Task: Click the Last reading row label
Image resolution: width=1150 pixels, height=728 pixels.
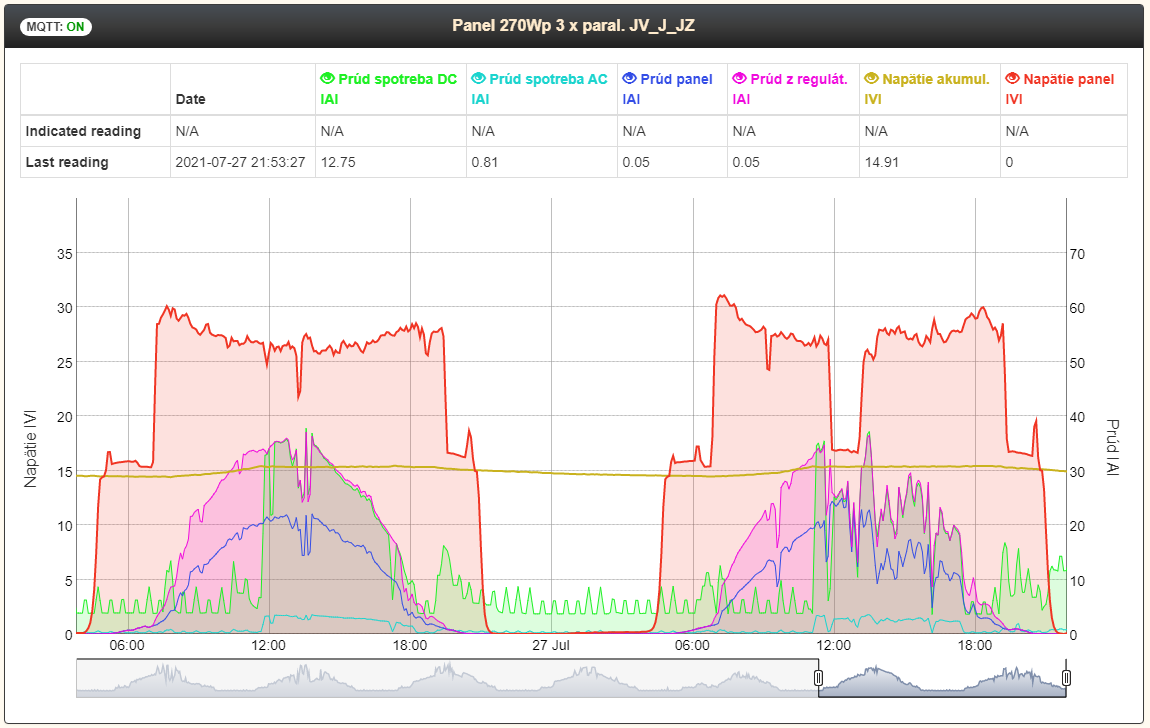Action: pos(67,162)
